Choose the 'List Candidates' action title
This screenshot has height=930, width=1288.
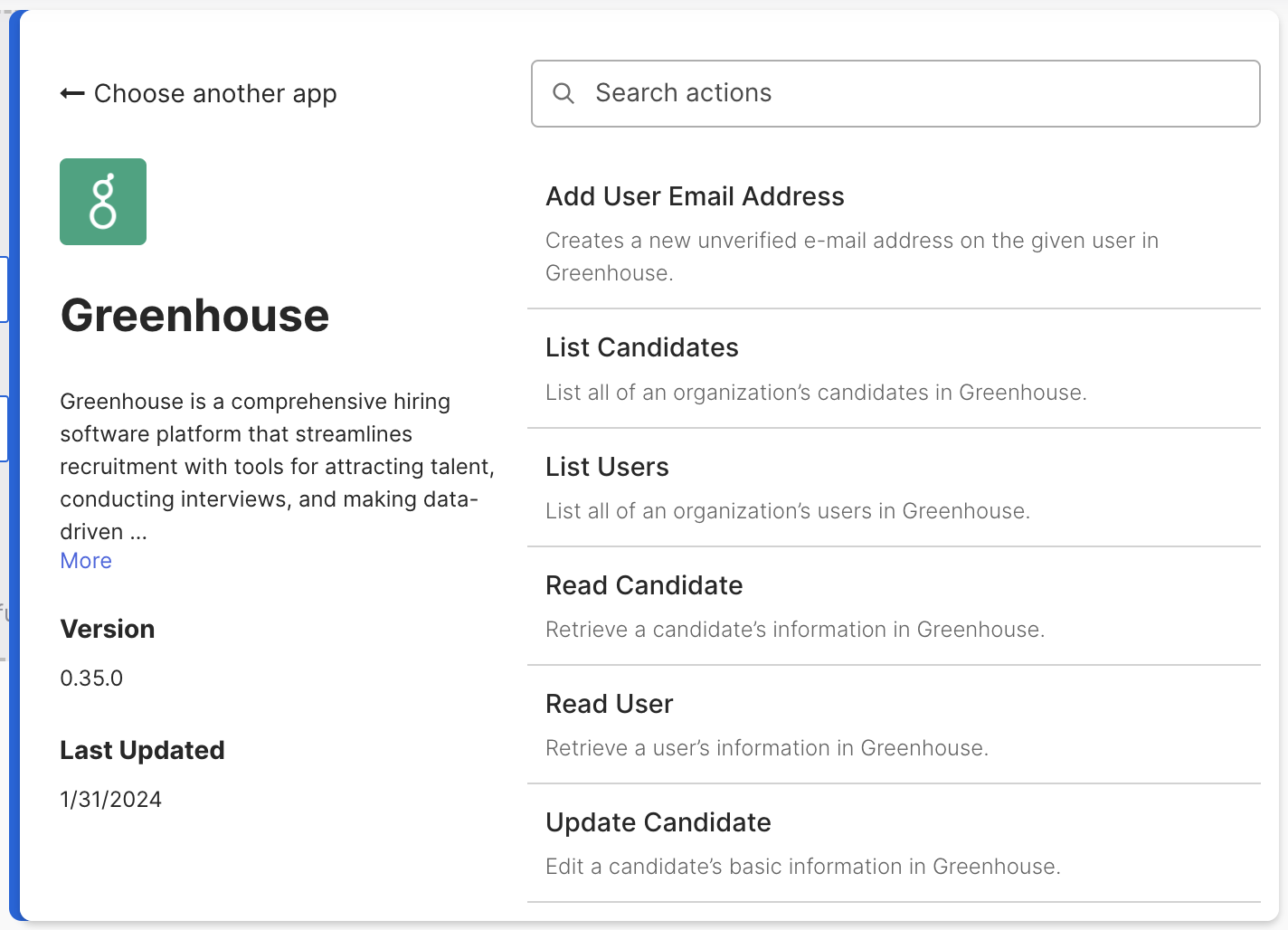(641, 347)
